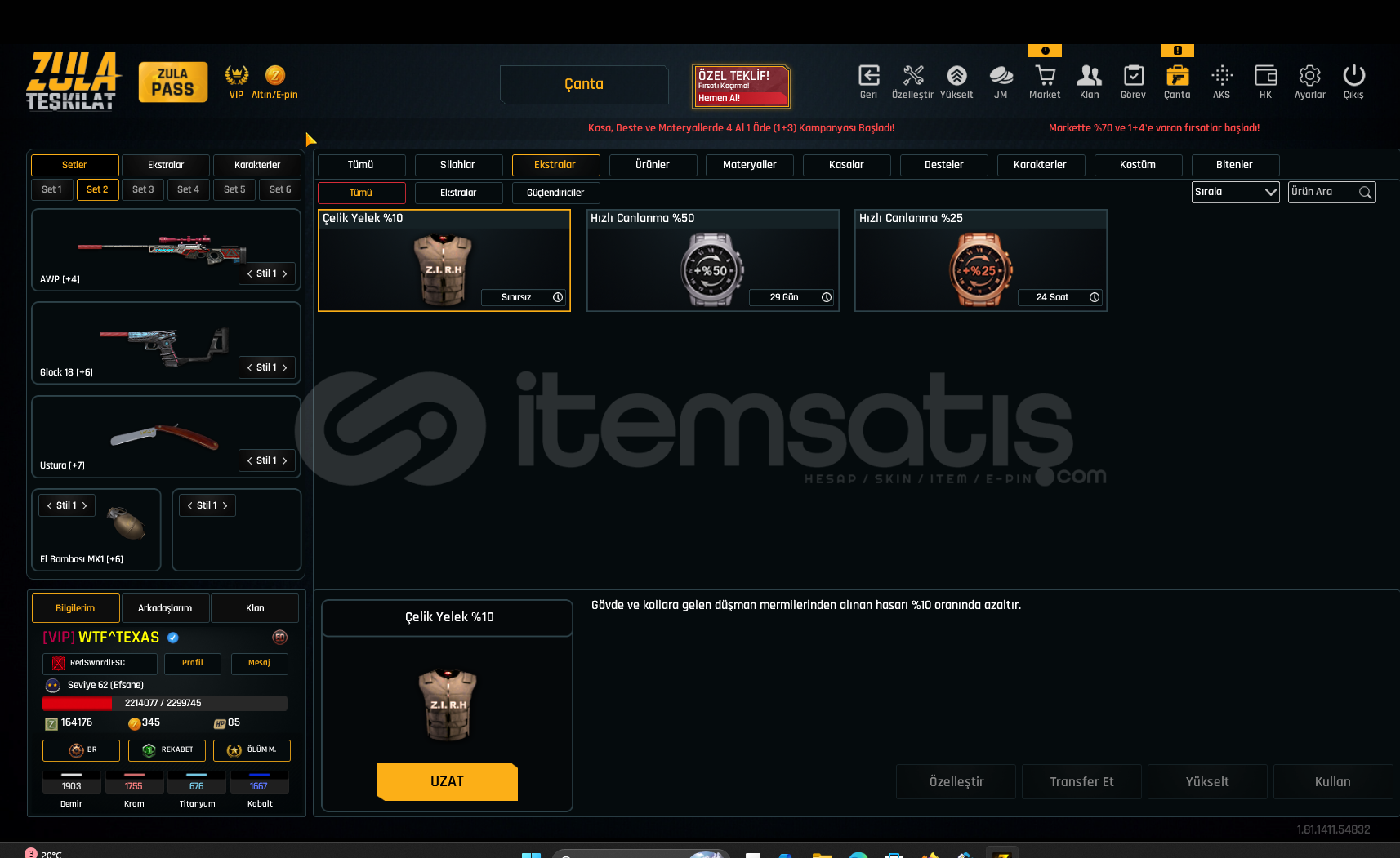Click the green Z currency icon beside 164176

click(51, 723)
